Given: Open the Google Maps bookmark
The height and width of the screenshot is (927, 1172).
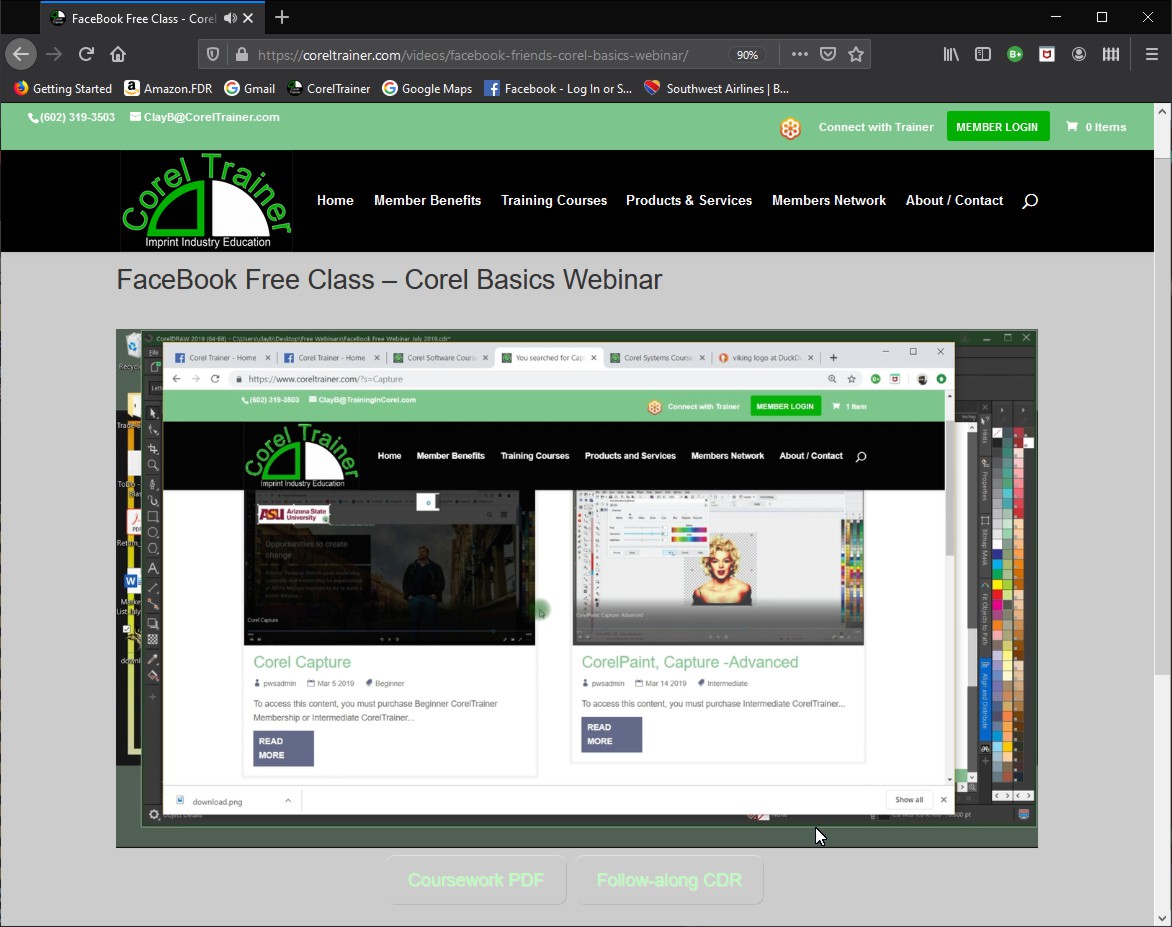Looking at the screenshot, I should click(427, 88).
